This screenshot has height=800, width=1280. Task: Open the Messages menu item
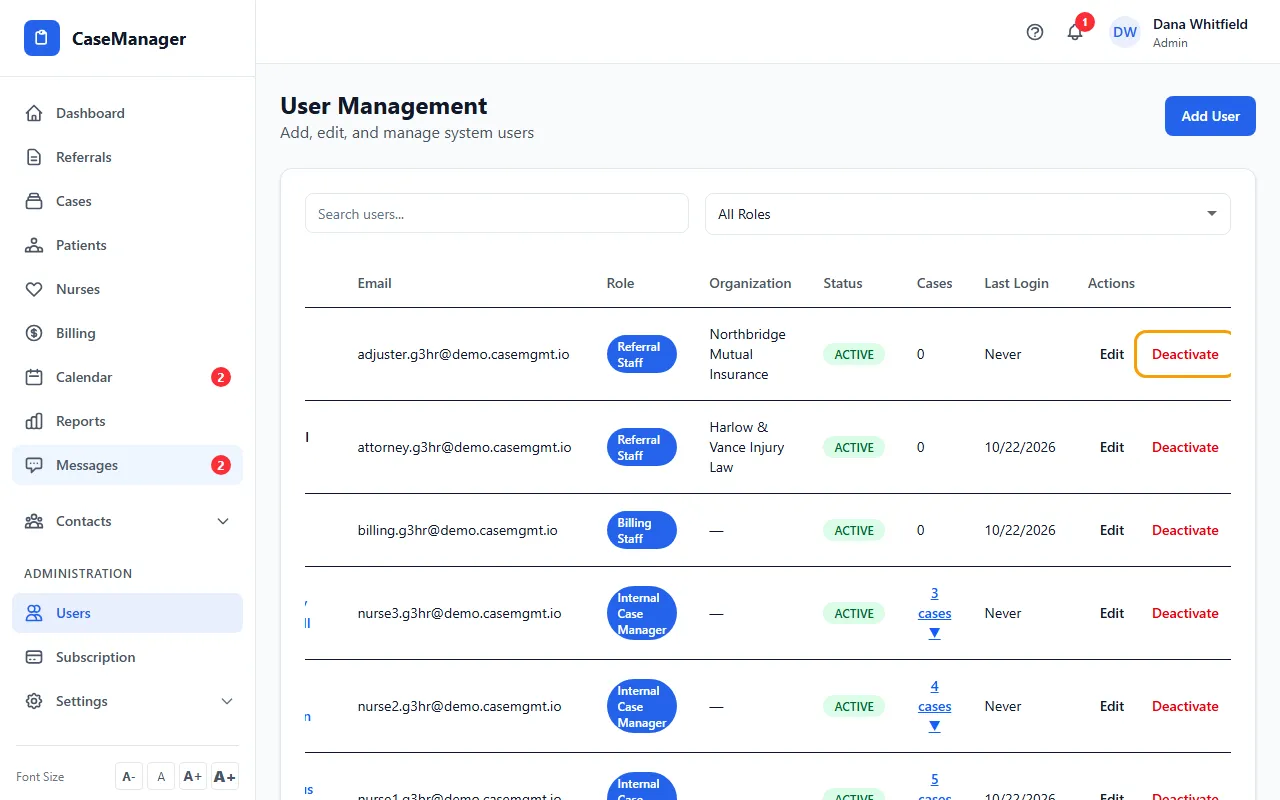pyautogui.click(x=127, y=465)
